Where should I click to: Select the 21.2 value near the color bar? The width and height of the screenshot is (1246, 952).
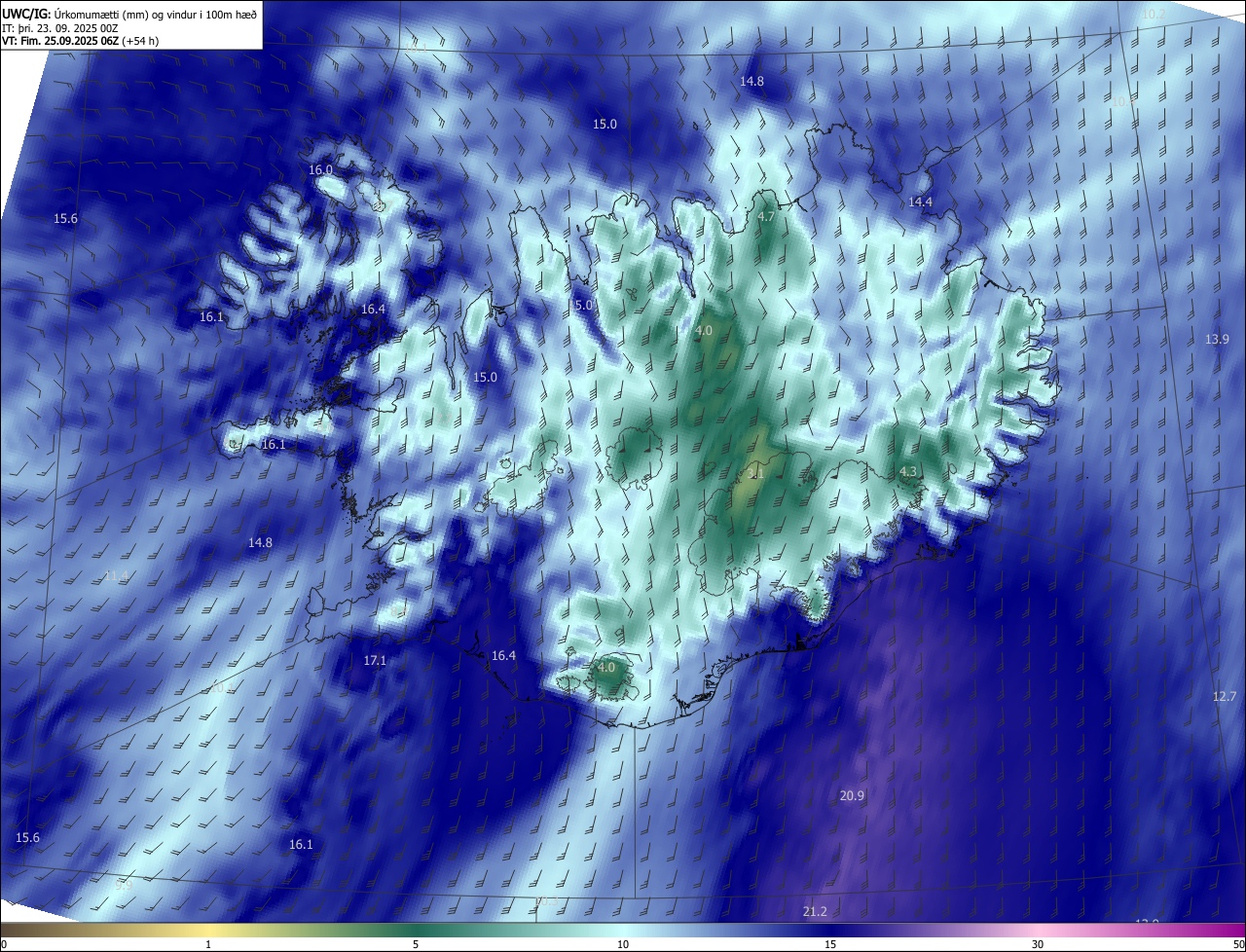pyautogui.click(x=815, y=911)
